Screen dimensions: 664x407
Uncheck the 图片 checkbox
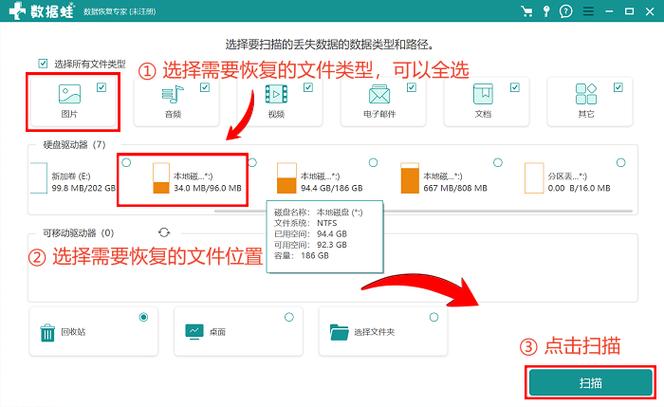(x=101, y=87)
